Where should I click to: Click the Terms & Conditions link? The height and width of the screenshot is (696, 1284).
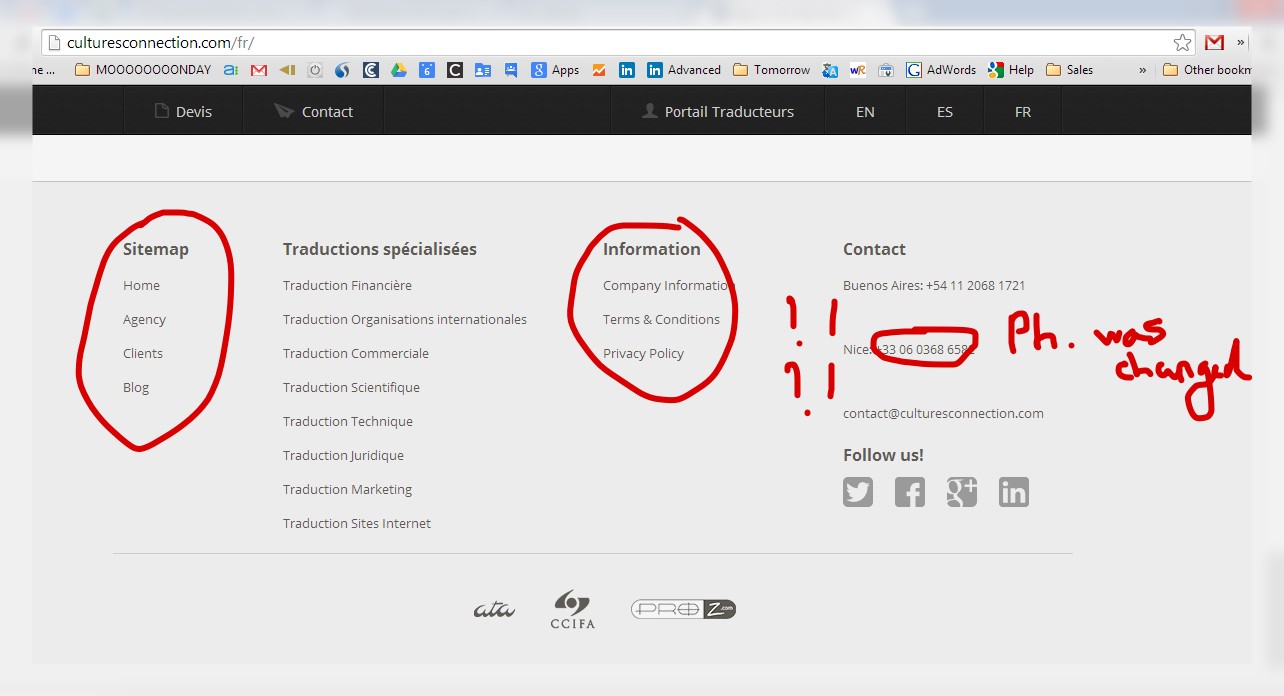661,319
